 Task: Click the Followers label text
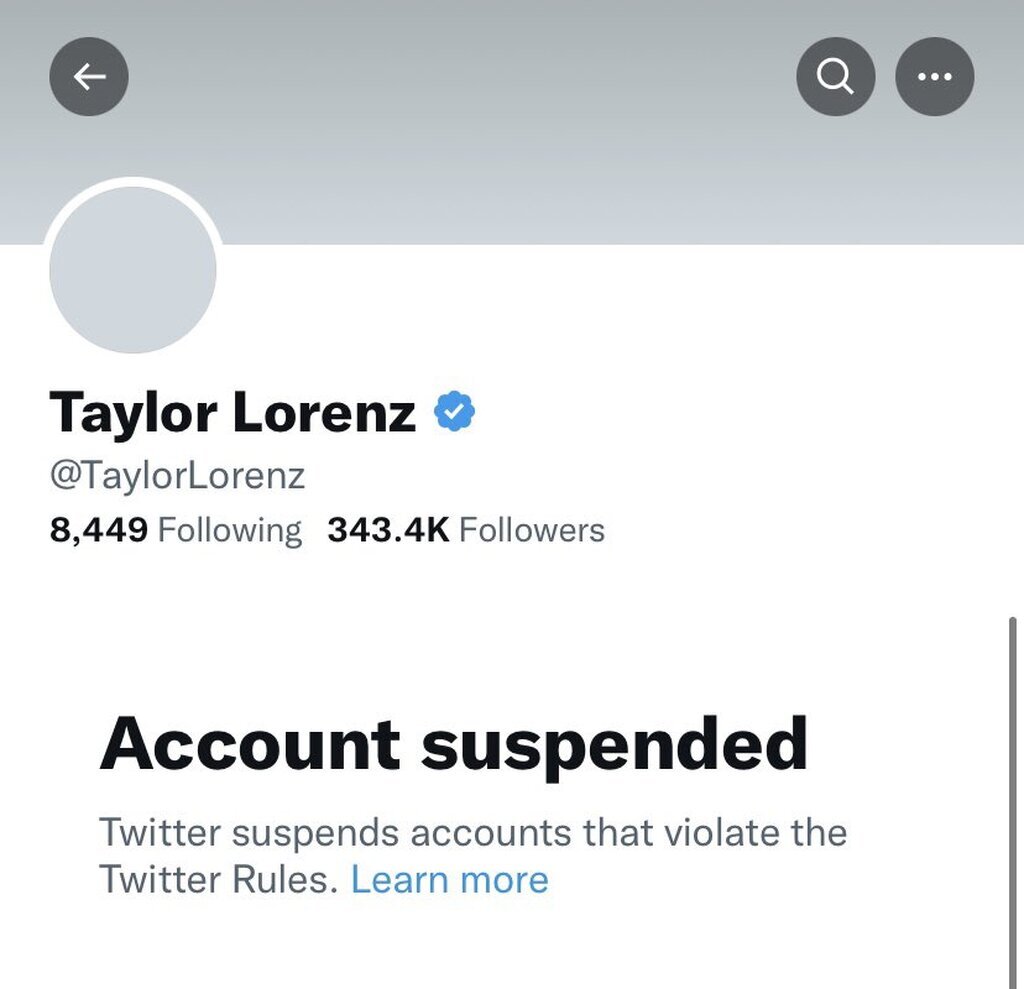tap(532, 530)
